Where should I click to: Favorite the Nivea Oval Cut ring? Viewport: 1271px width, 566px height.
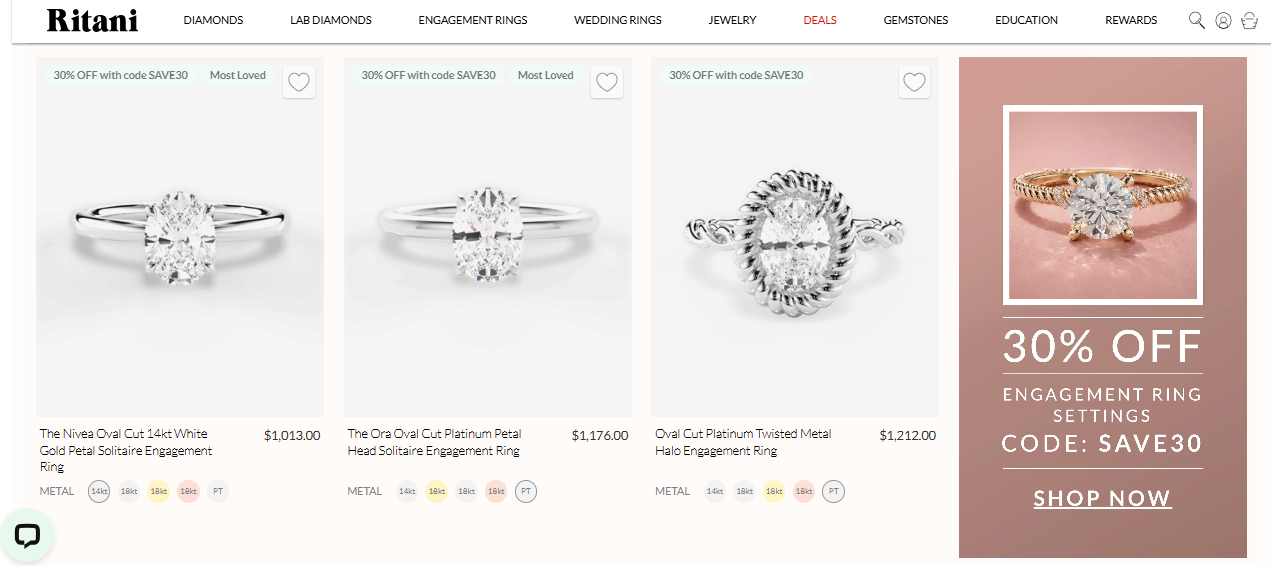[x=299, y=83]
